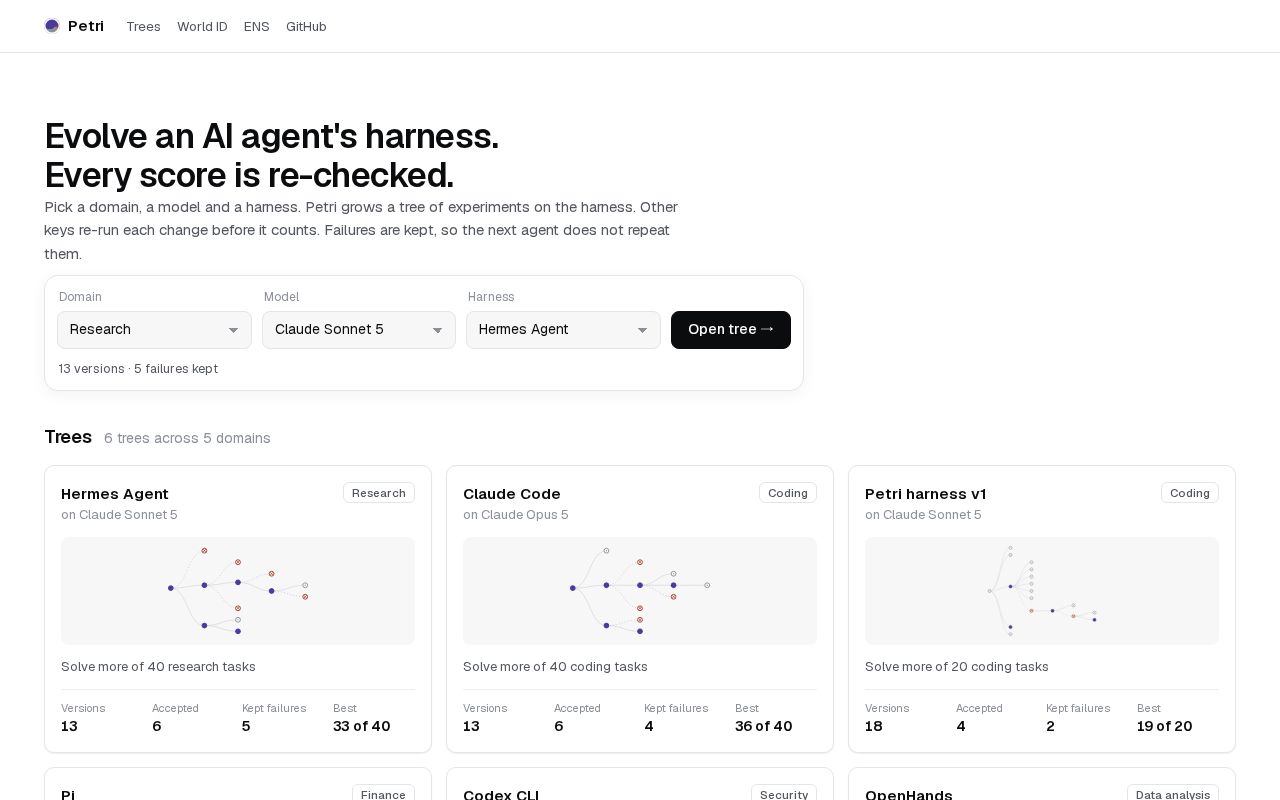The height and width of the screenshot is (800, 1280).
Task: Click Best value '36 of 40'
Action: (764, 726)
